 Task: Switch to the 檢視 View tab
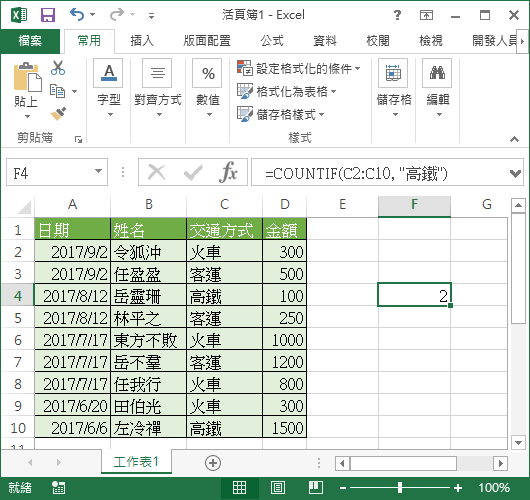(x=431, y=41)
